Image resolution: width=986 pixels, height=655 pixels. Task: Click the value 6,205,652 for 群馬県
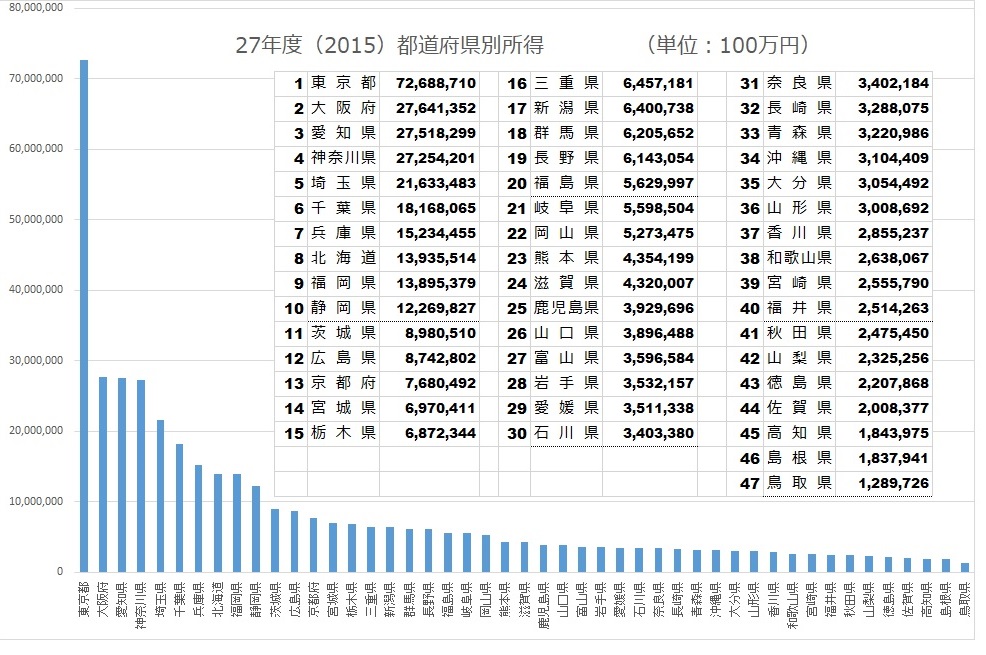coord(658,133)
